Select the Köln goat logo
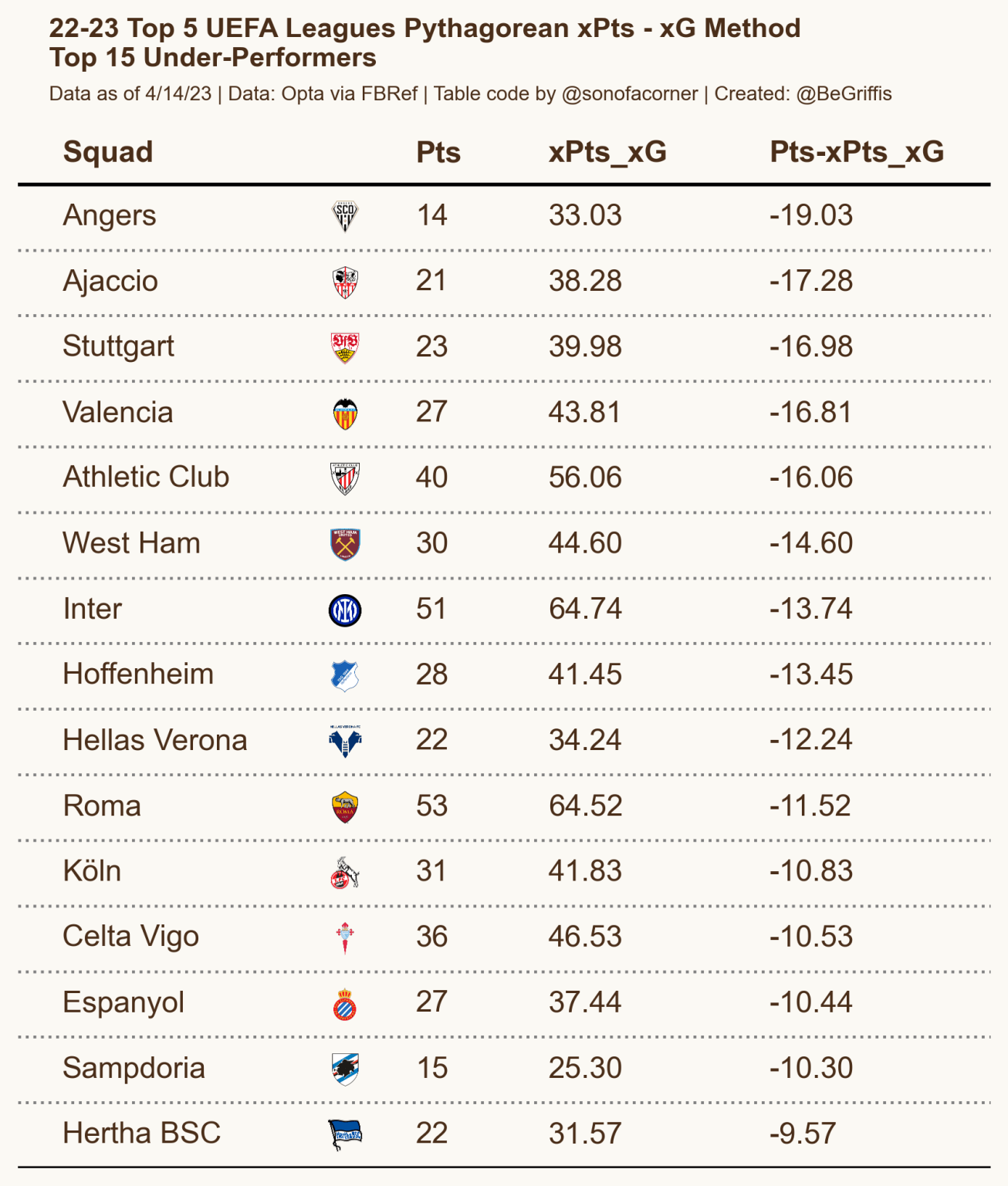1008x1186 pixels. (x=345, y=872)
